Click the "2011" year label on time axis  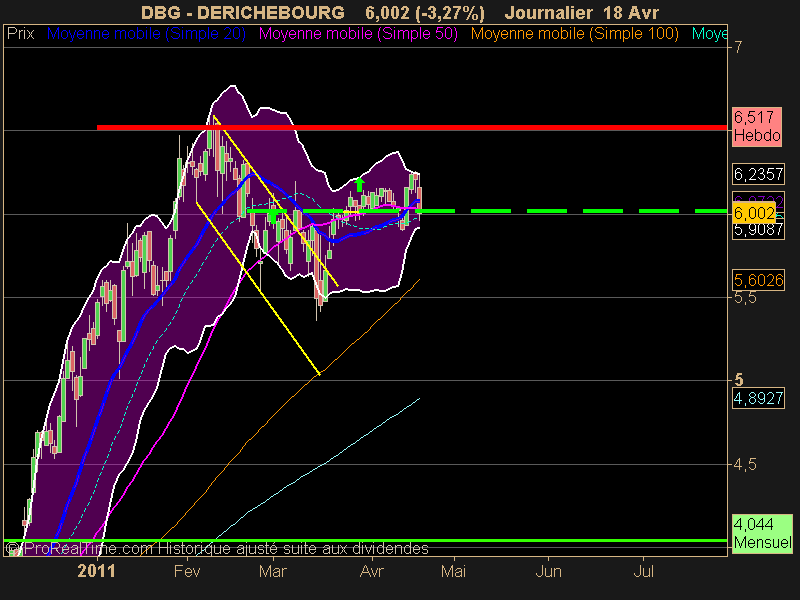(96, 571)
